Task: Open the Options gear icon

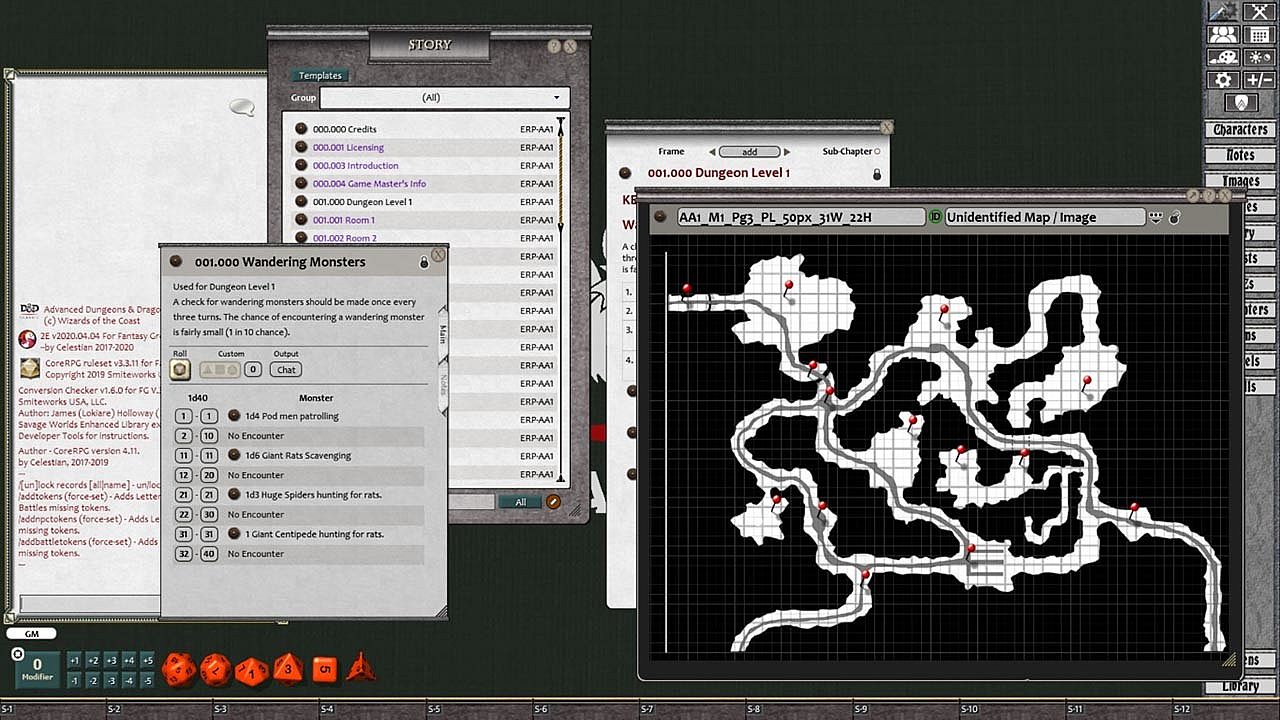Action: pos(1223,80)
